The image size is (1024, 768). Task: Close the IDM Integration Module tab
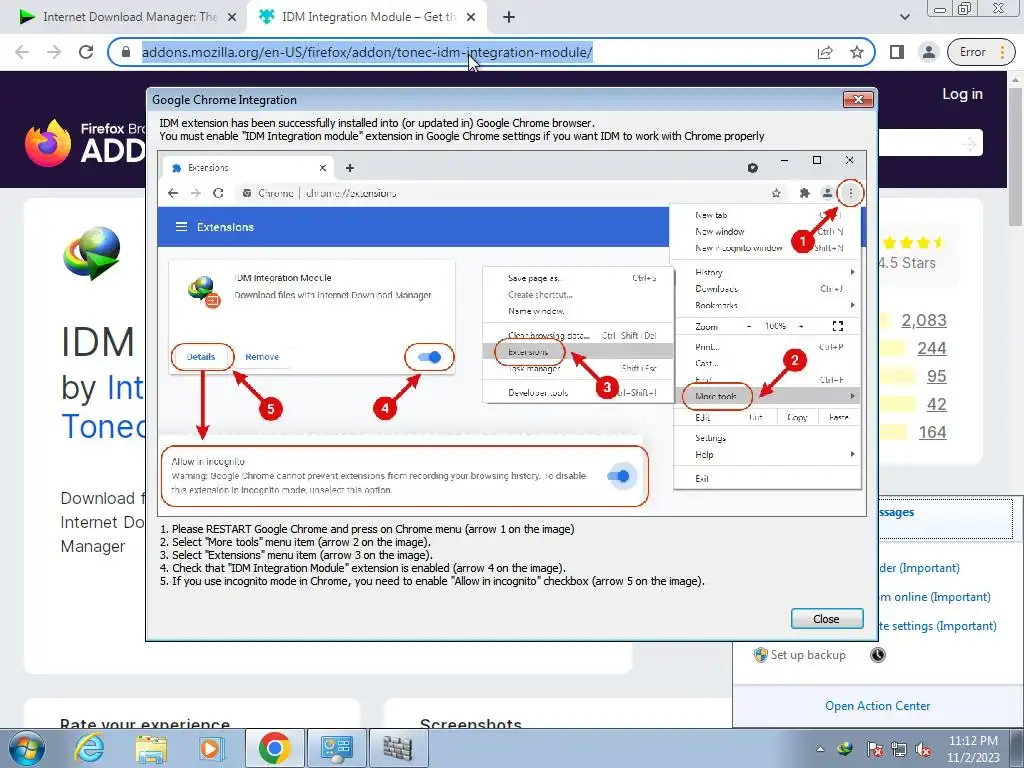pyautogui.click(x=471, y=18)
